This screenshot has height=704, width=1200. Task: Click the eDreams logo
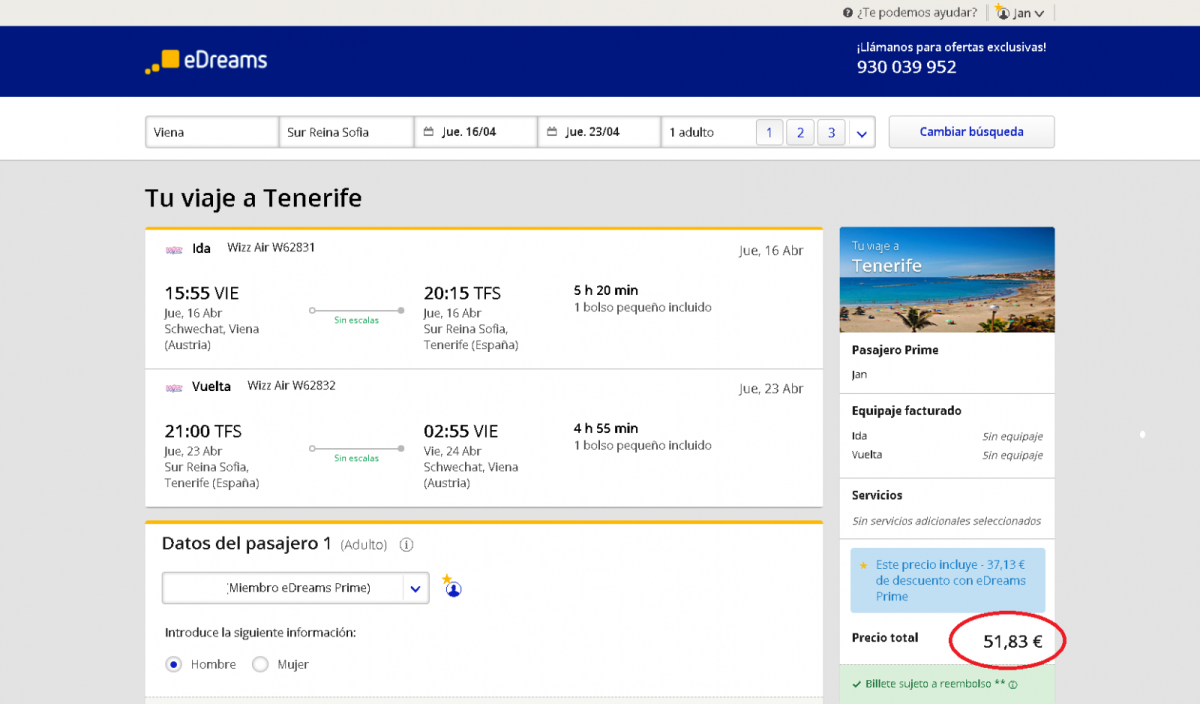pyautogui.click(x=206, y=61)
